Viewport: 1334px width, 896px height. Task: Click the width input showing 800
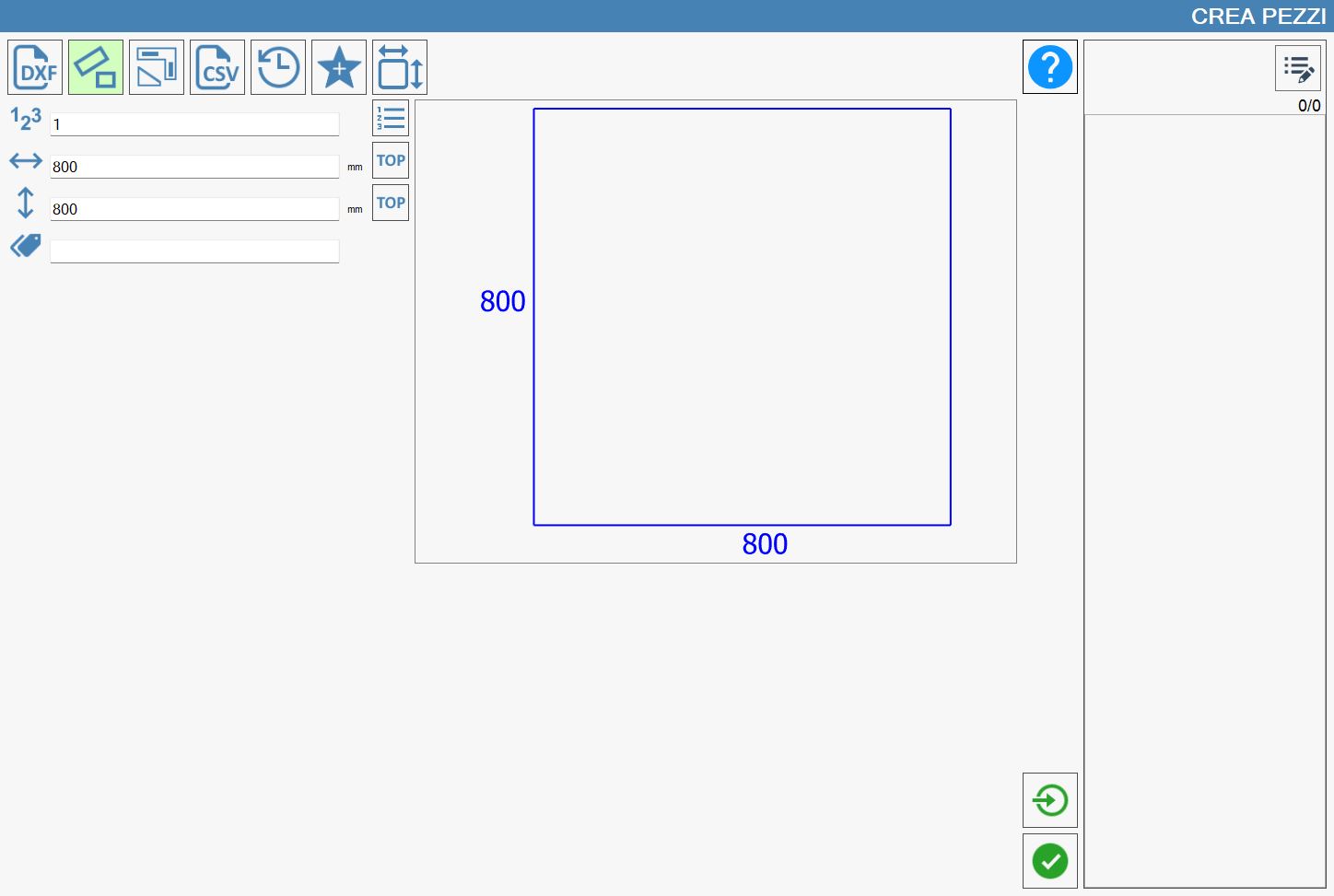coord(194,167)
